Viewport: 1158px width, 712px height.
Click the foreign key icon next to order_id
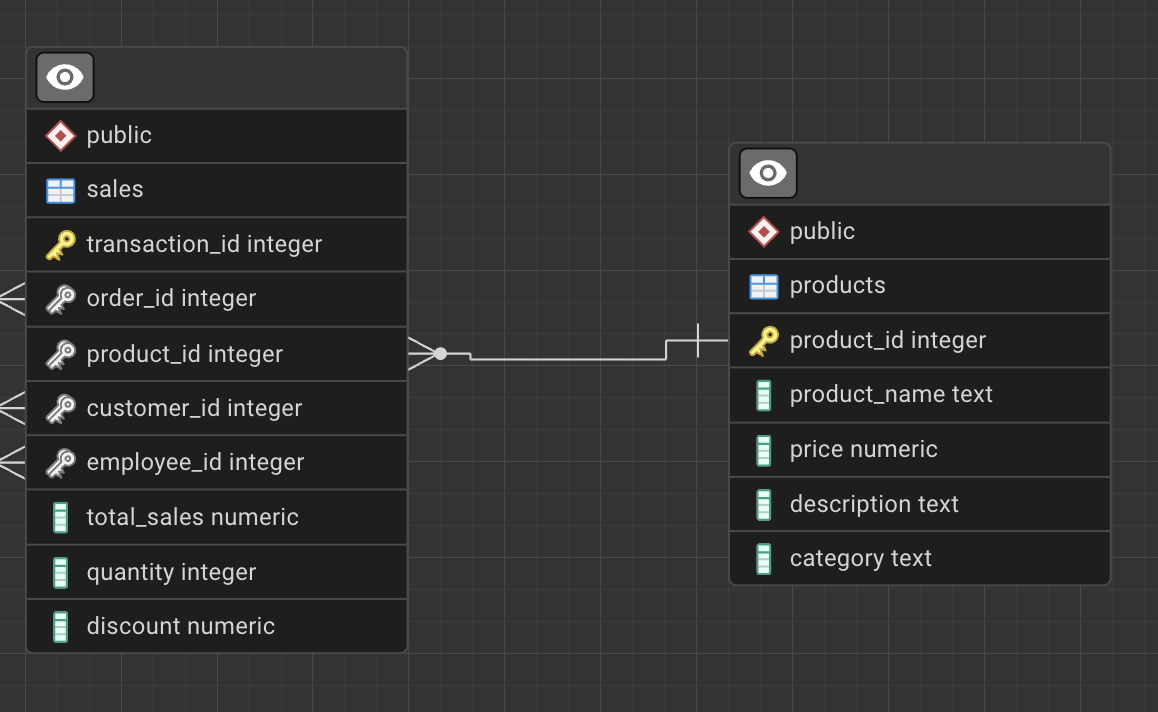click(x=61, y=299)
